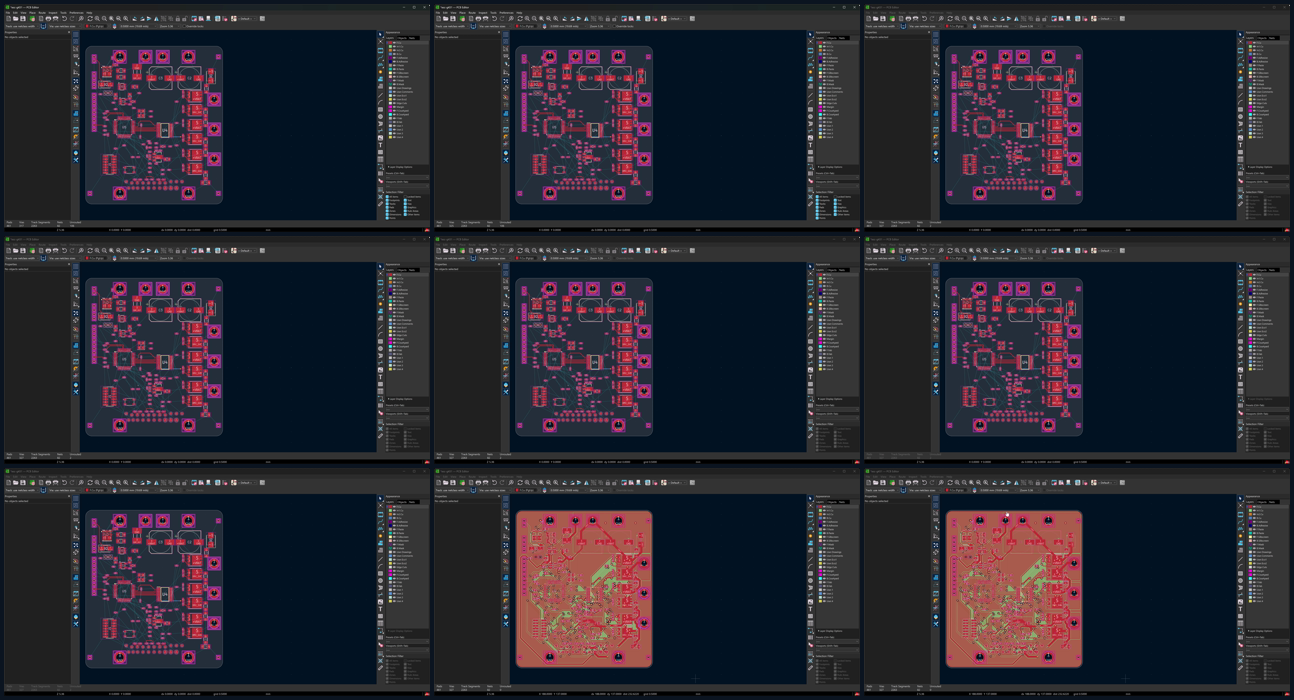Screen dimensions: 1294x700
Task: Toggle Tracks filter checkbox in top-left window
Action: 387,204
